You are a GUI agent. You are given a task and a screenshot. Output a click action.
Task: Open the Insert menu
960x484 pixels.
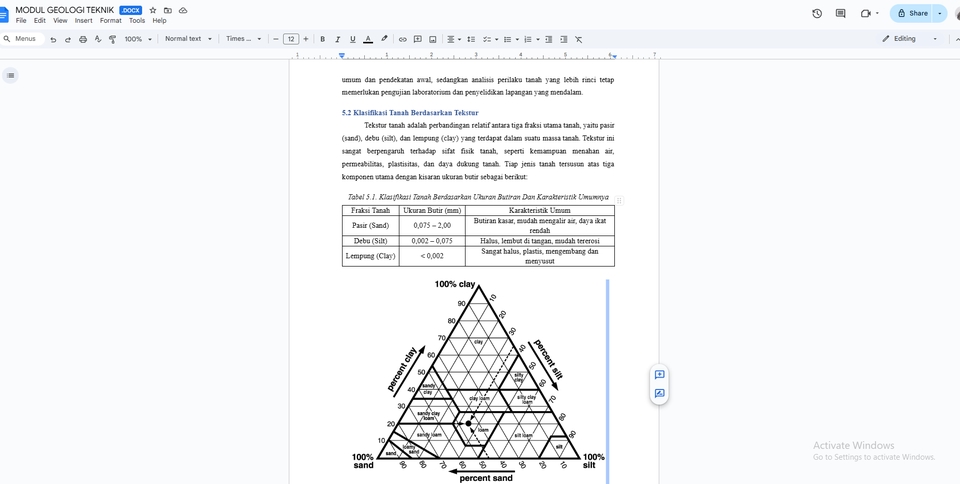click(83, 20)
